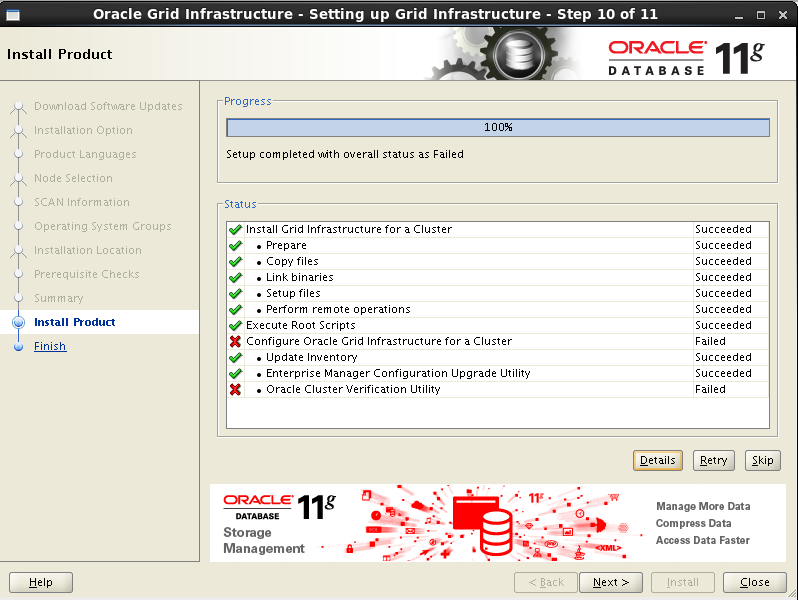Click Failed status of Oracle Cluster Verification Utility
This screenshot has width=798, height=600.
(x=710, y=389)
